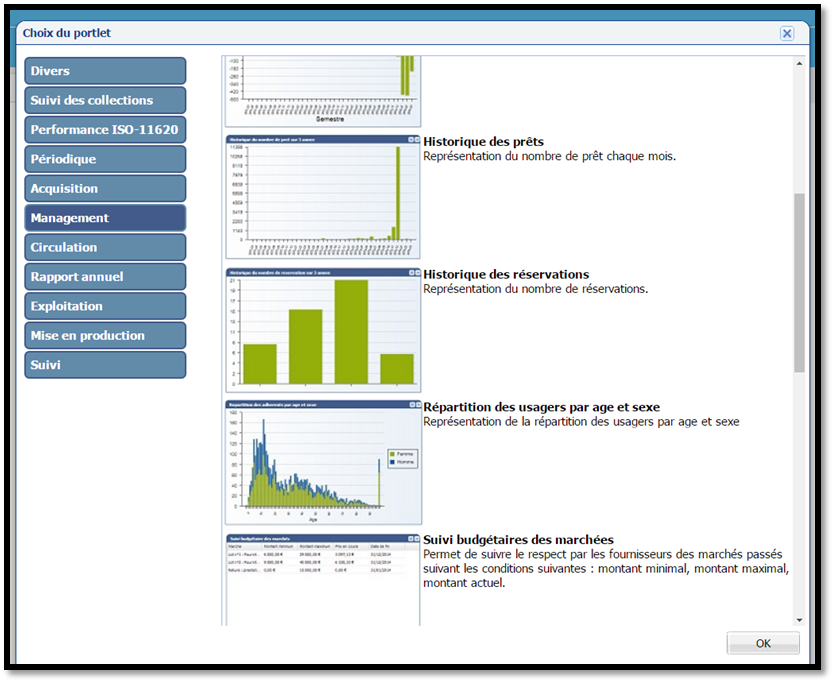Viewport: 834px width, 683px height.
Task: Choose the Suivi budgétaires des marchées table thumbnail
Action: click(x=322, y=578)
